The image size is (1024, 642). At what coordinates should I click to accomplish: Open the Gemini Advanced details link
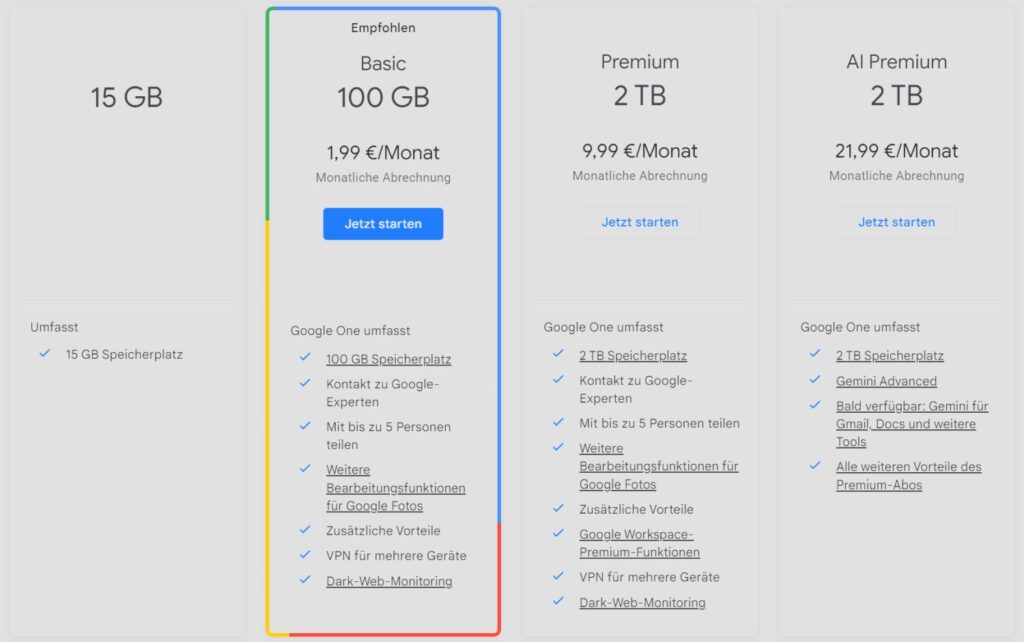(886, 381)
